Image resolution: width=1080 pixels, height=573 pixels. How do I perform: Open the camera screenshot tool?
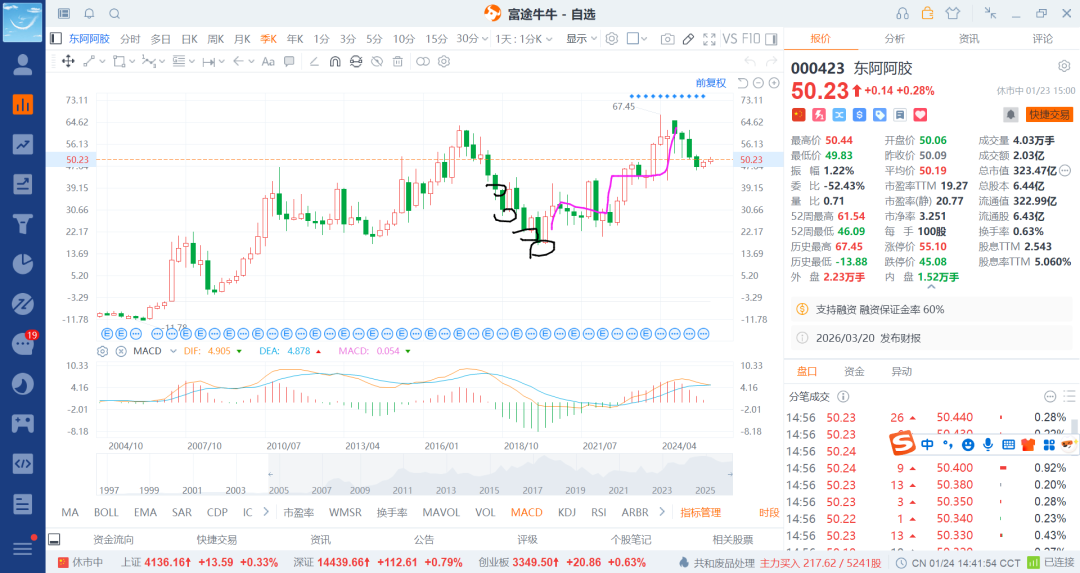667,39
